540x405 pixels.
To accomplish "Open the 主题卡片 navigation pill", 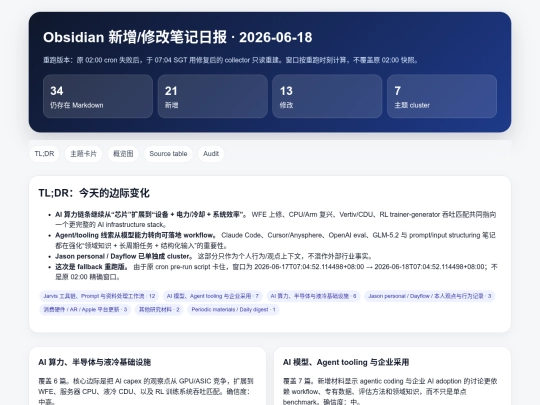I will (83, 154).
